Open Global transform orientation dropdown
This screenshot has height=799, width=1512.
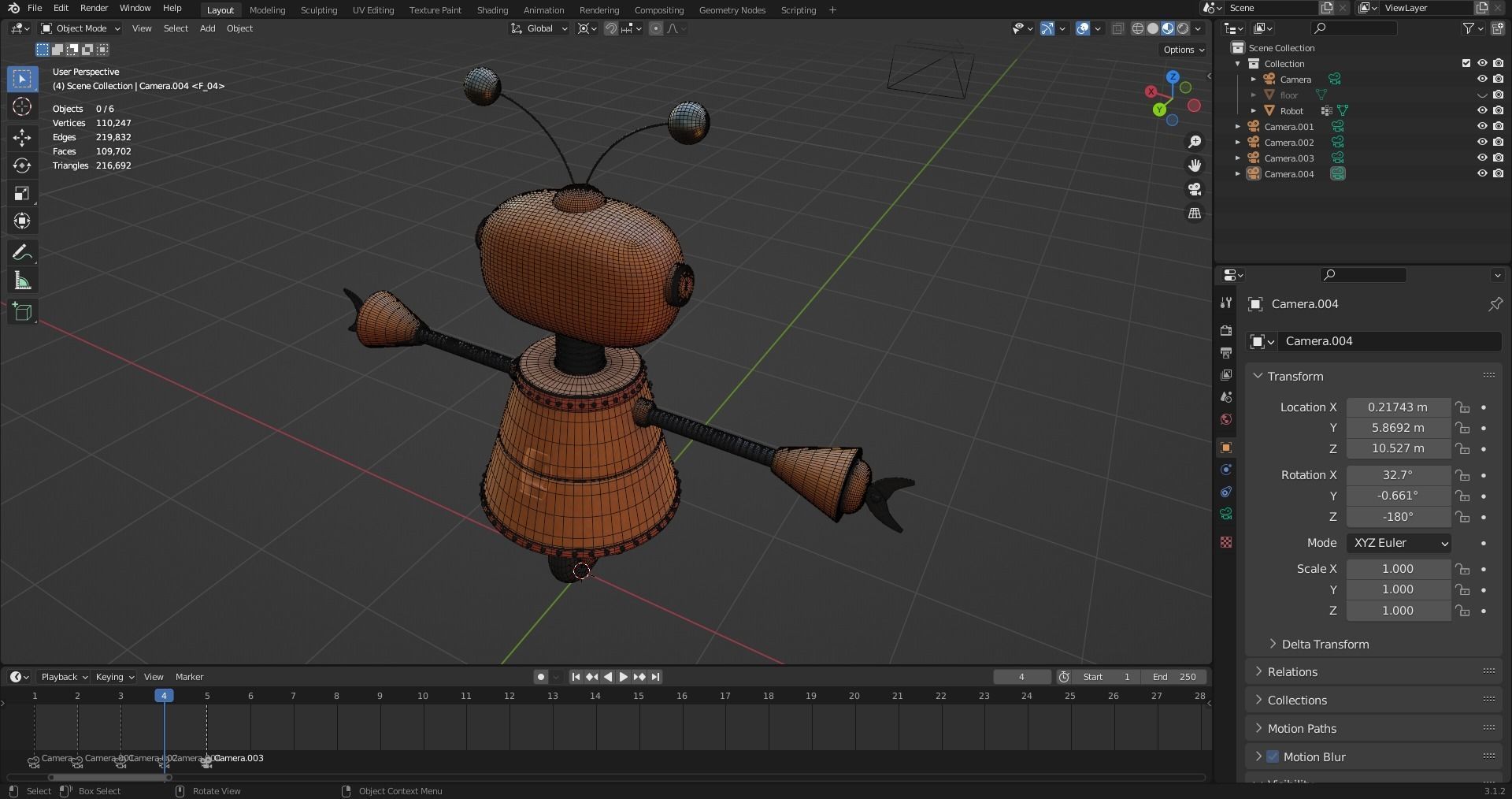539,28
